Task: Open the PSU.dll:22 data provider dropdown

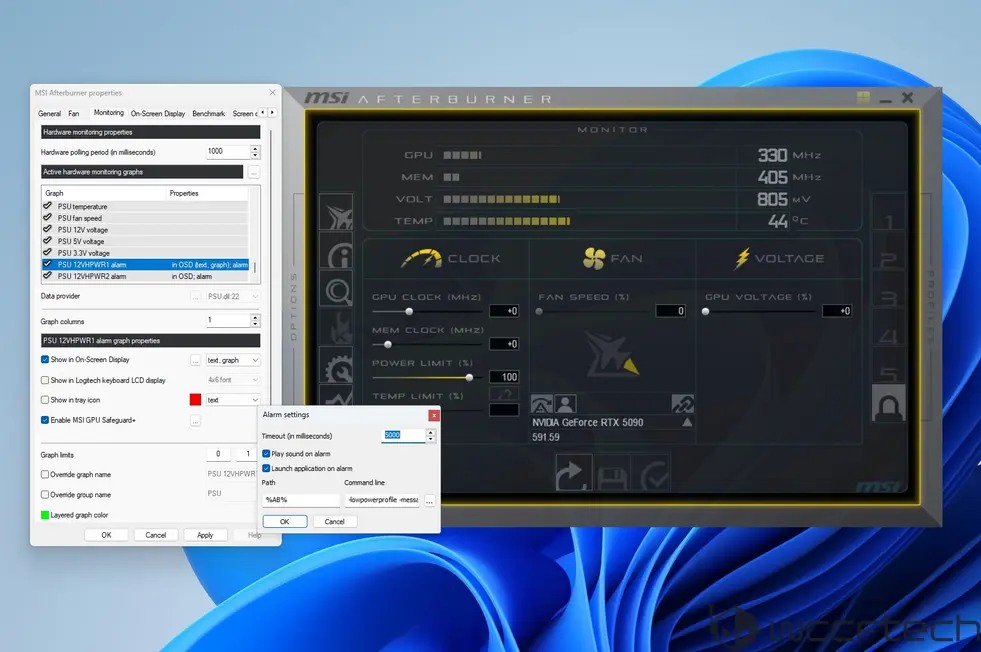Action: click(x=233, y=297)
